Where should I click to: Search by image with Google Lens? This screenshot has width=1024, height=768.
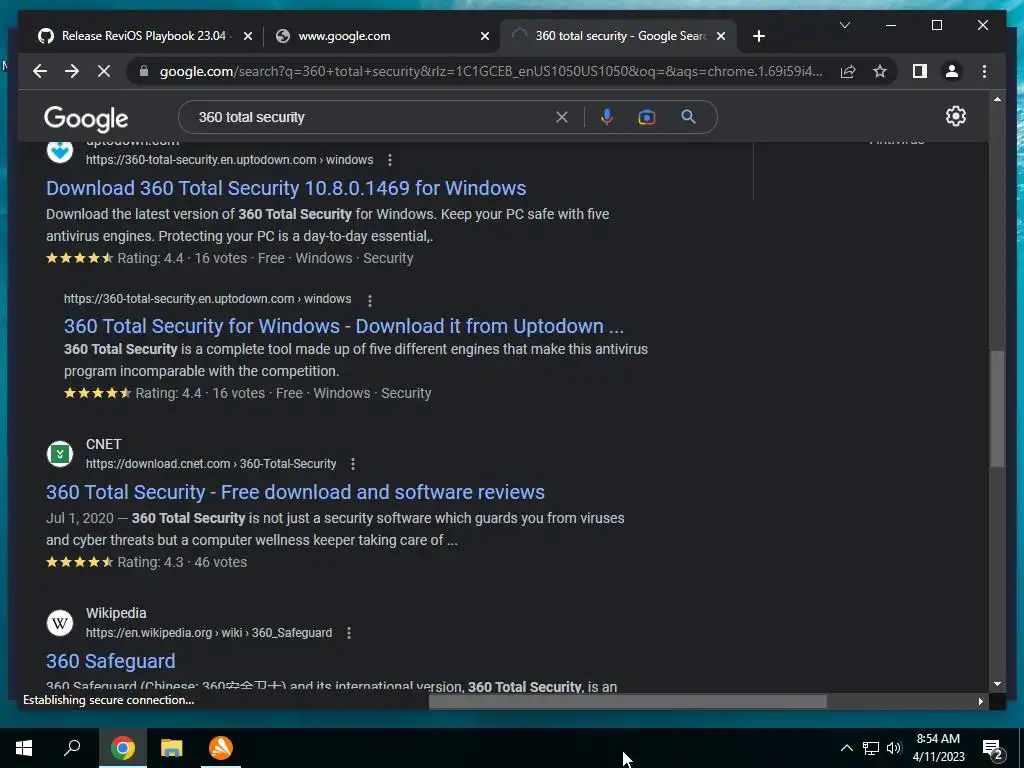[647, 117]
